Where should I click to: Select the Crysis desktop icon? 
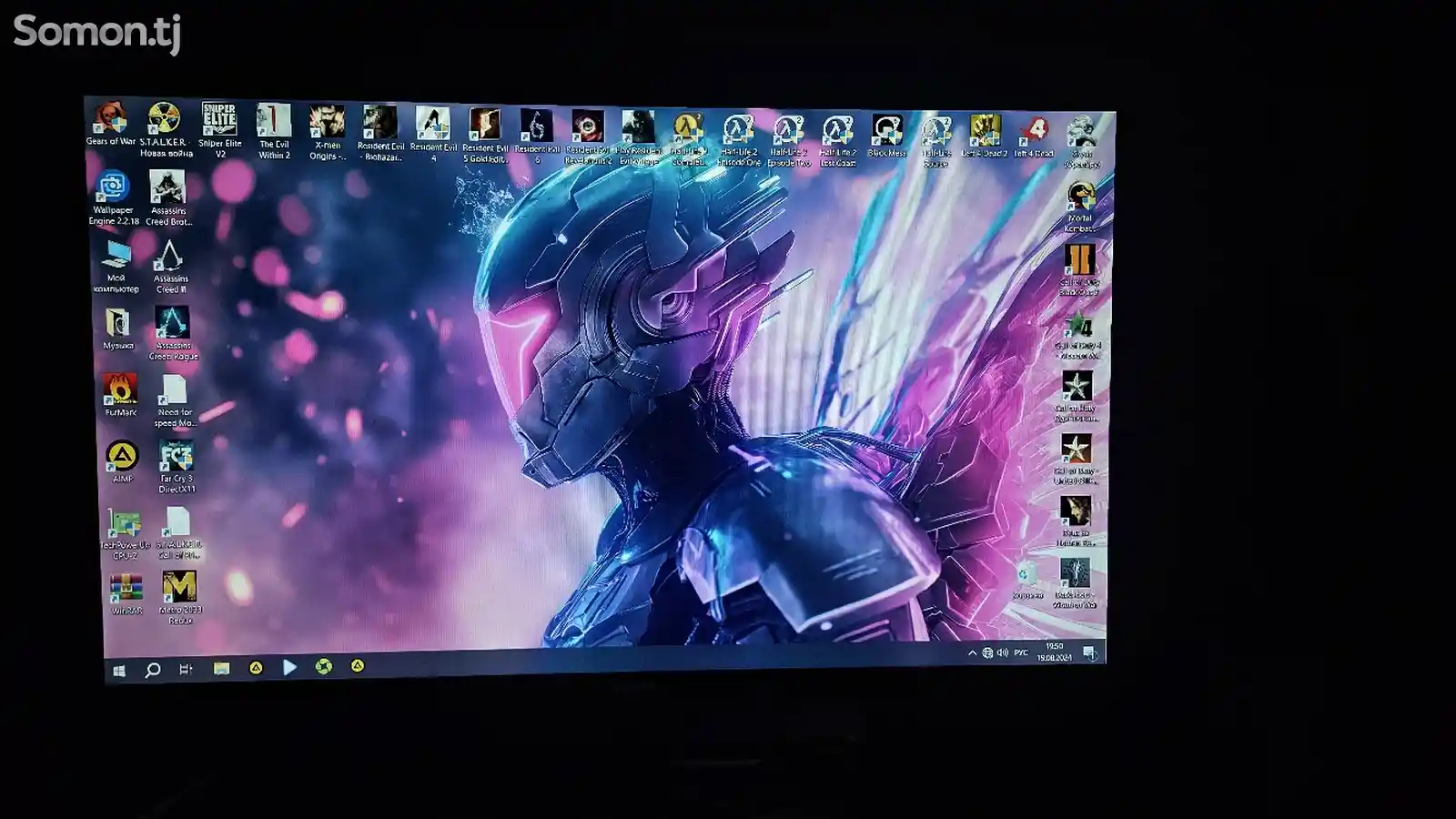1082,143
